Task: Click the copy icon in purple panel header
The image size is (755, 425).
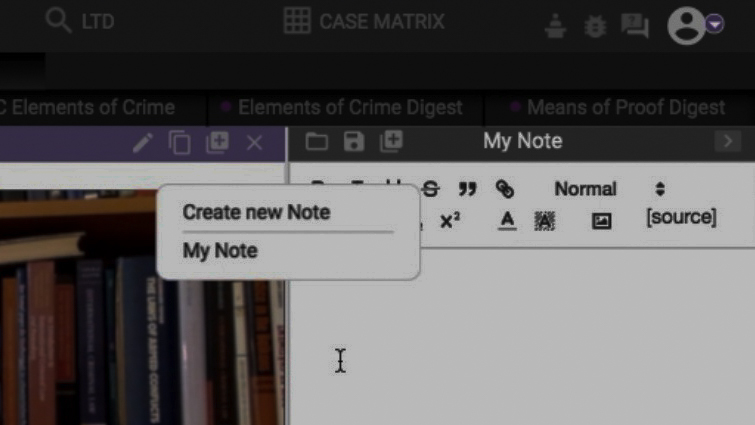Action: 180,143
